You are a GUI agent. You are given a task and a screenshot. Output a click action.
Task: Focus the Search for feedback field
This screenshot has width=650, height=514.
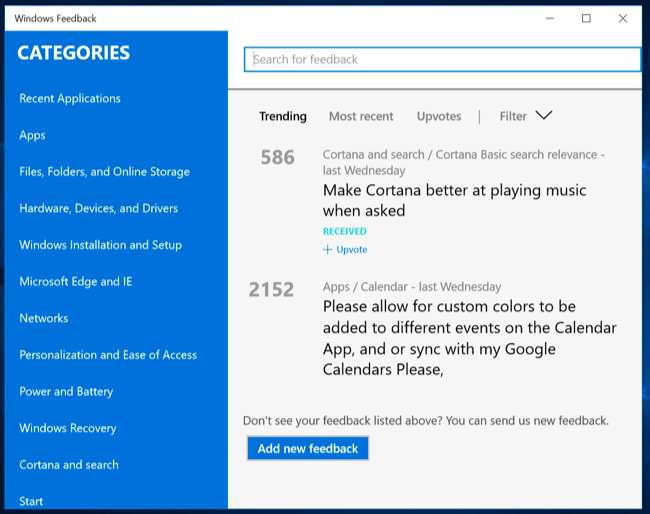[442, 60]
